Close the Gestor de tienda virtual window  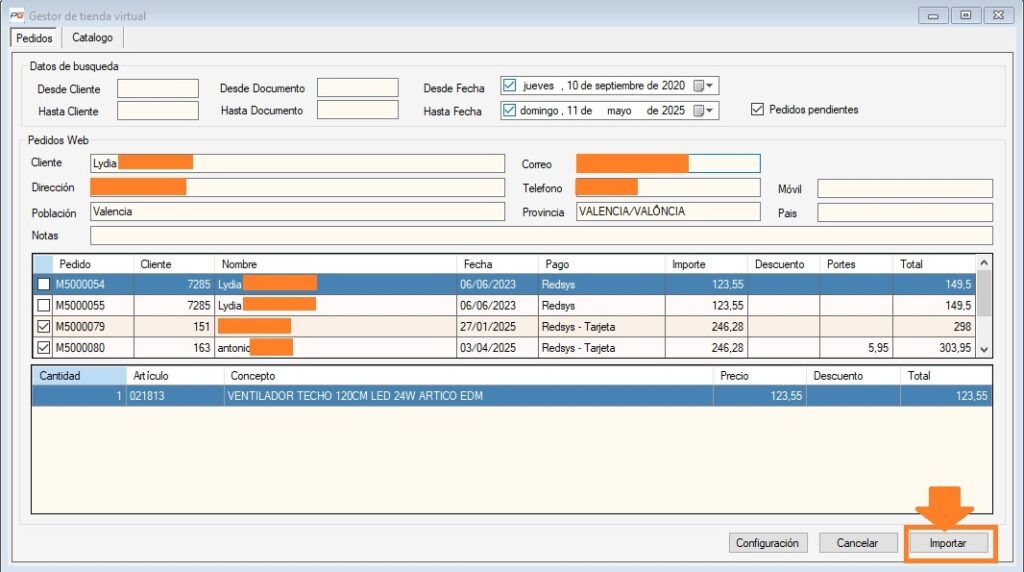click(999, 15)
